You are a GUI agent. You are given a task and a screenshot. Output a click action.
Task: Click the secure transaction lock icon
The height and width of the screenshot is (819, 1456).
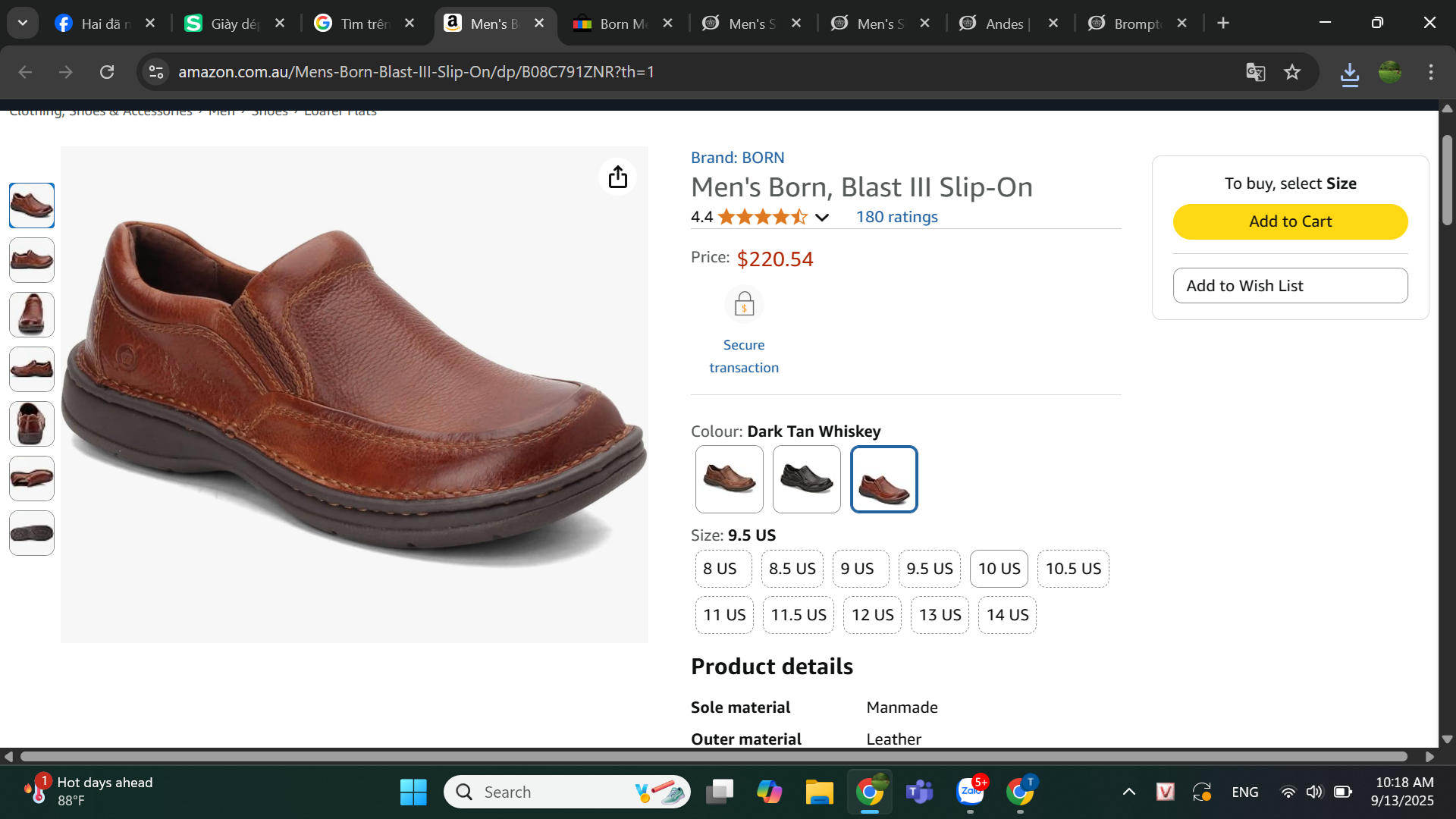coord(744,305)
